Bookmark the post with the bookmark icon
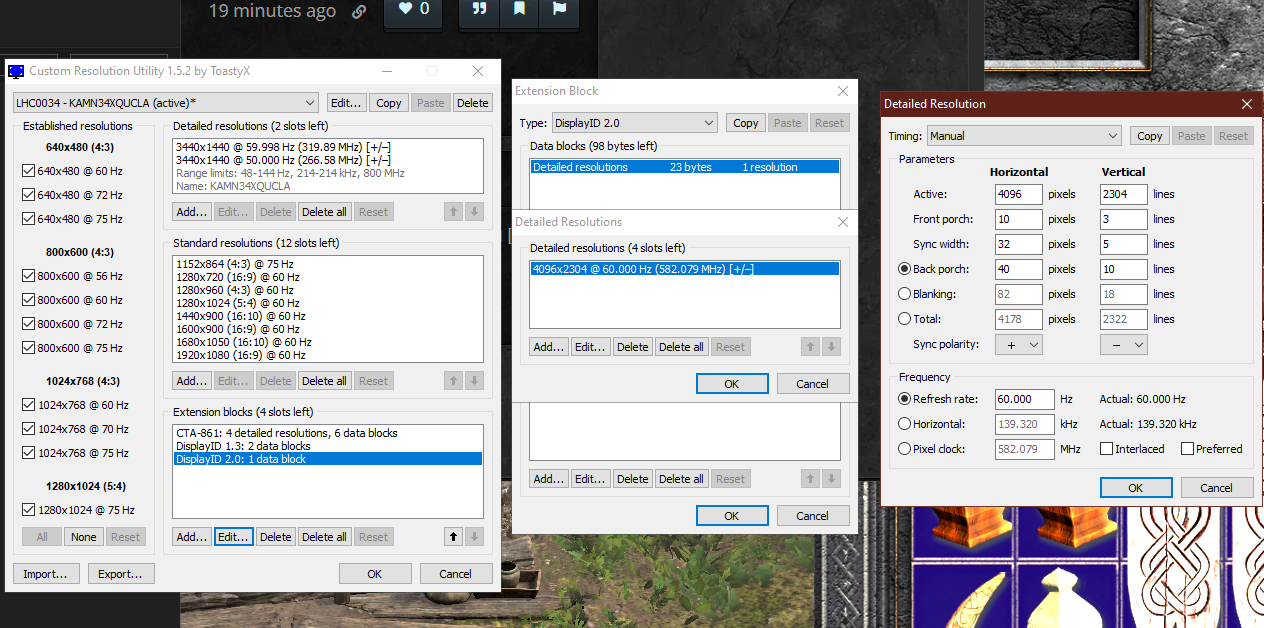 pos(518,9)
